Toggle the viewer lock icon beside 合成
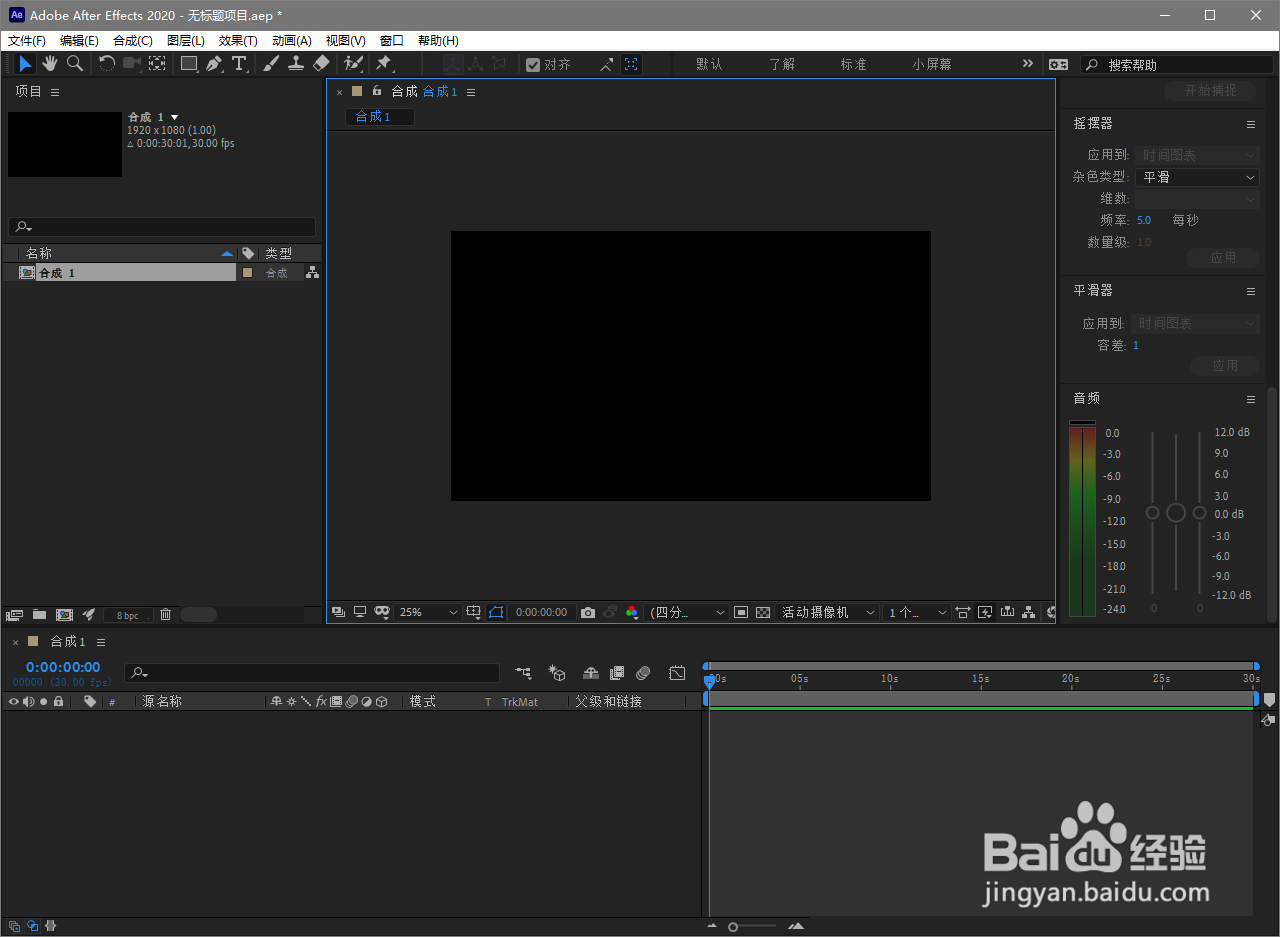1280x937 pixels. pos(377,91)
